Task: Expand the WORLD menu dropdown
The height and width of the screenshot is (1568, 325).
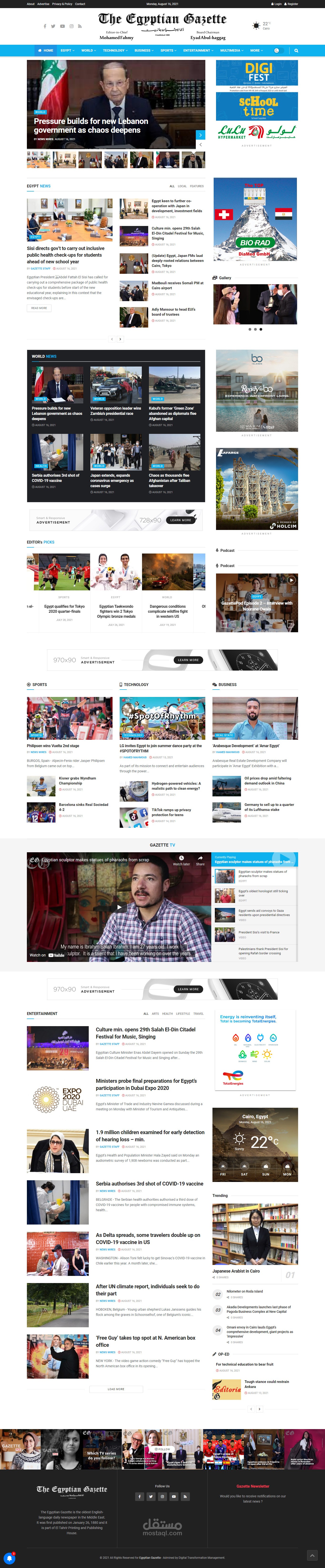Action: 88,50
